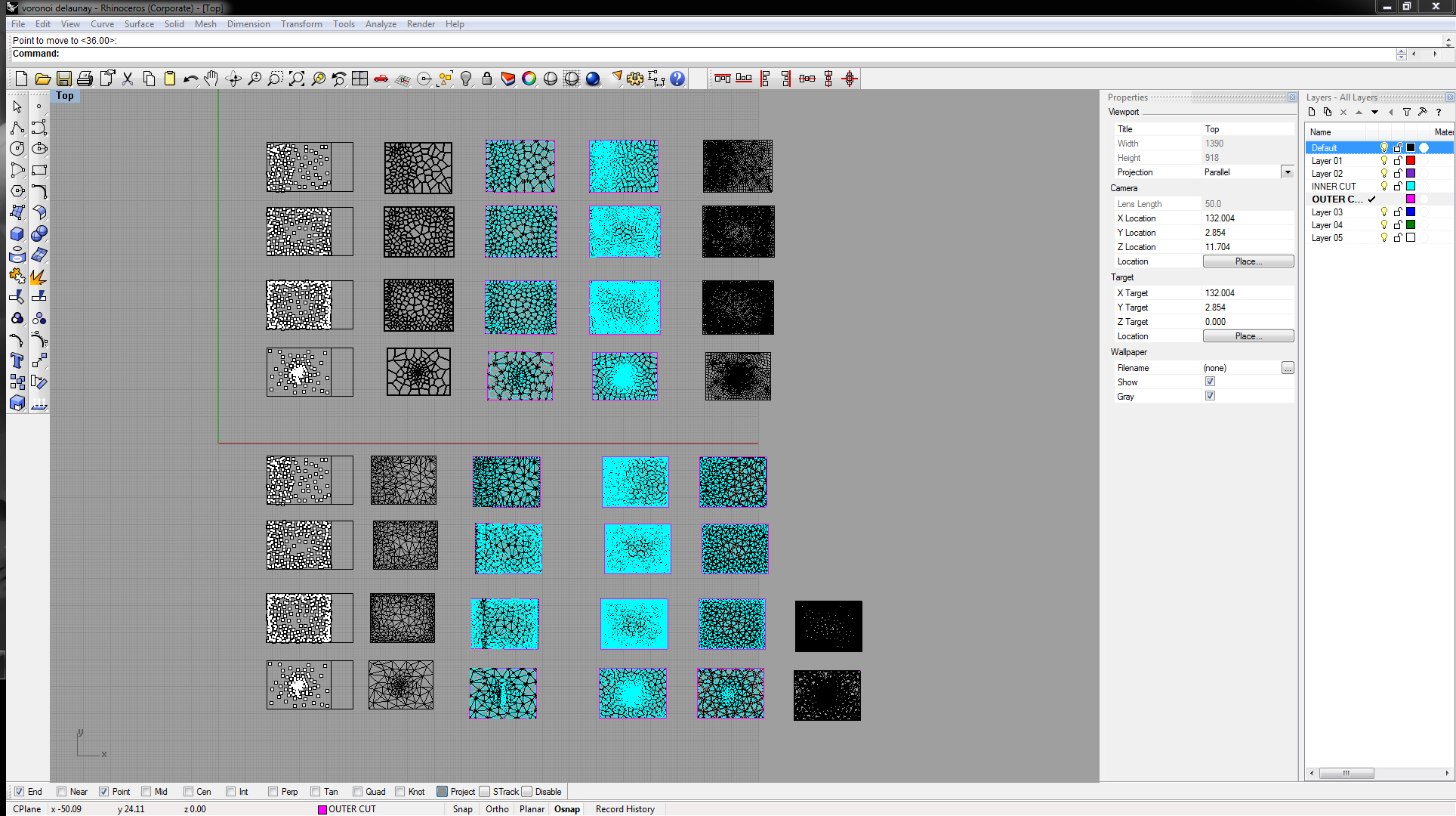
Task: Click the hammer tools icon in Layers panel
Action: [1423, 112]
